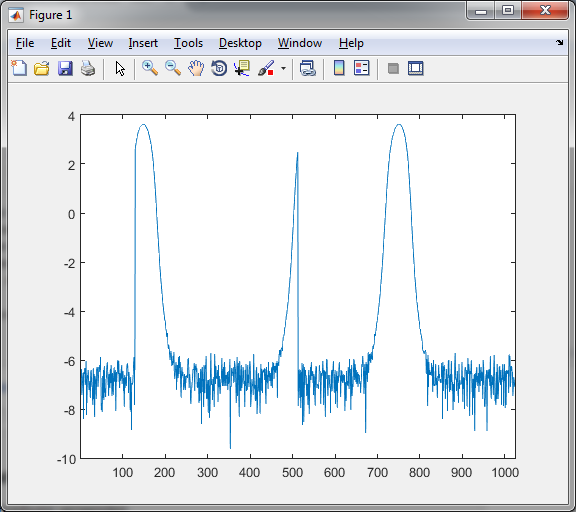
Task: Toggle the Brush data tool
Action: tap(266, 68)
